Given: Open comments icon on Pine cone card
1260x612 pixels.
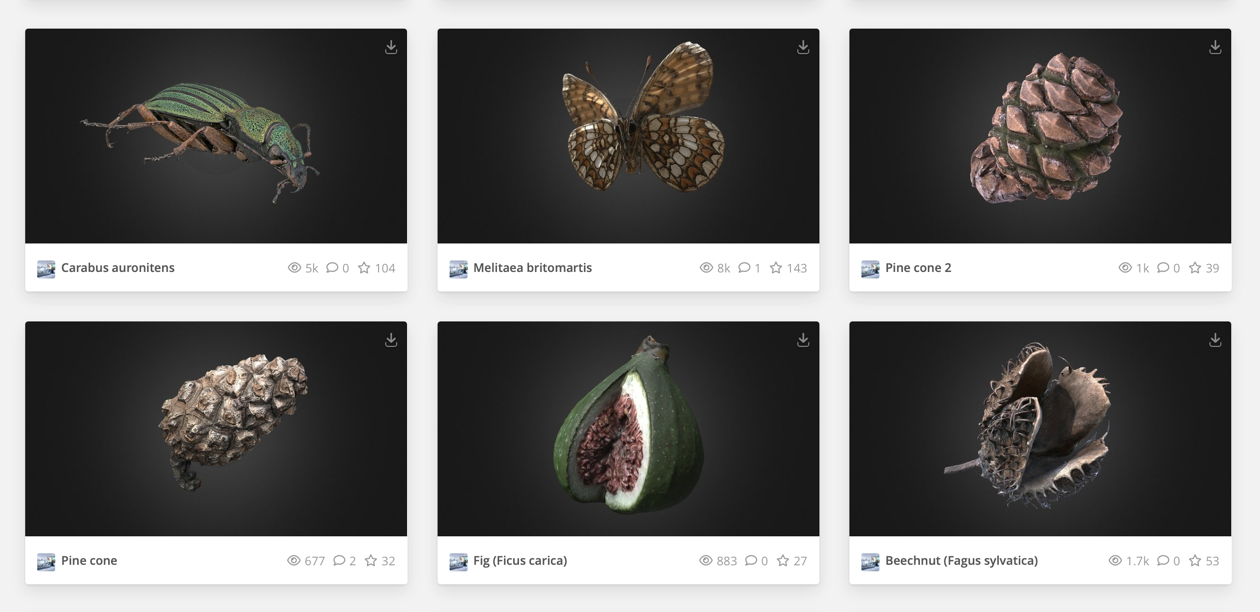Looking at the screenshot, I should (339, 561).
